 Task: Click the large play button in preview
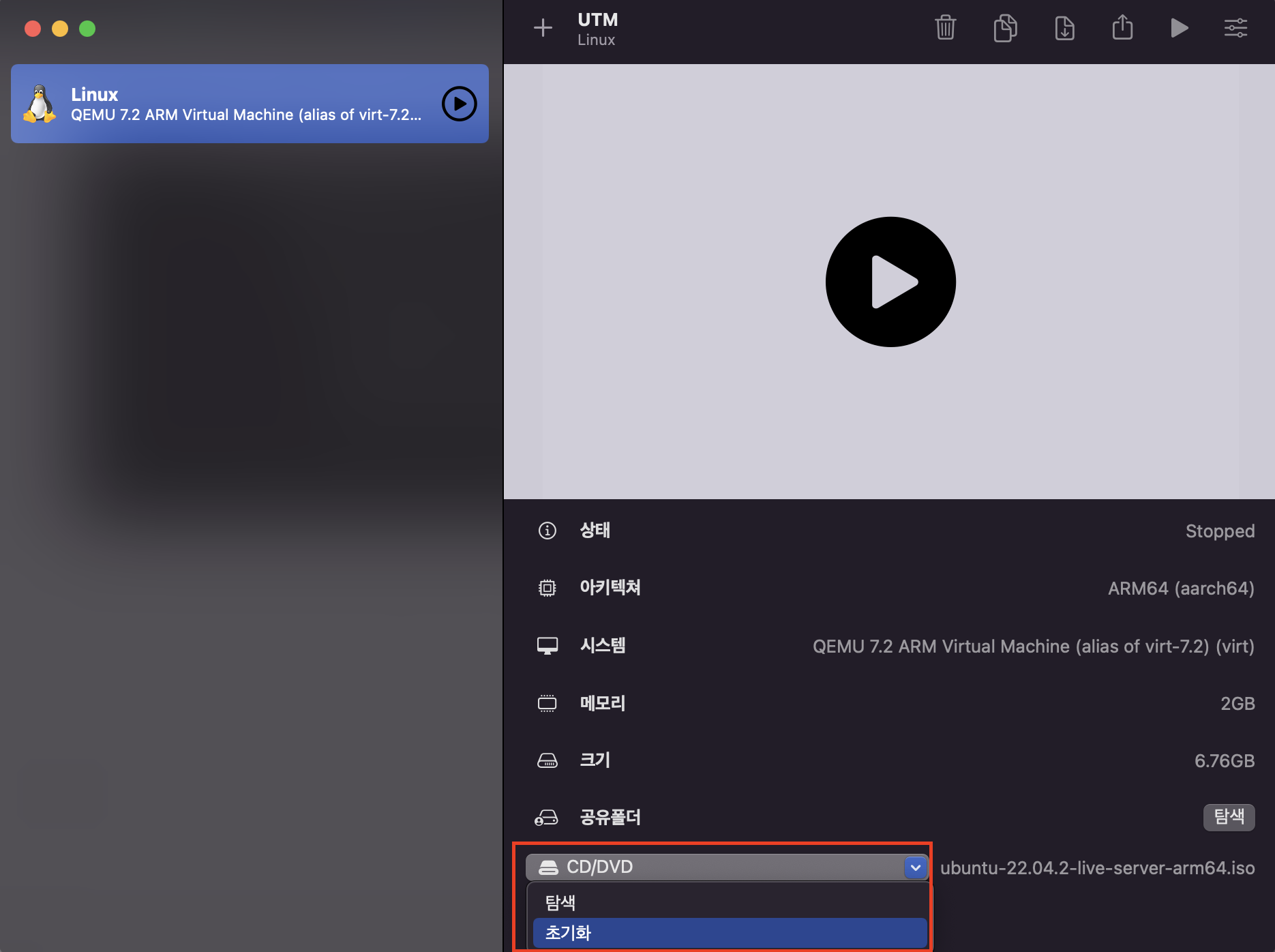click(890, 282)
